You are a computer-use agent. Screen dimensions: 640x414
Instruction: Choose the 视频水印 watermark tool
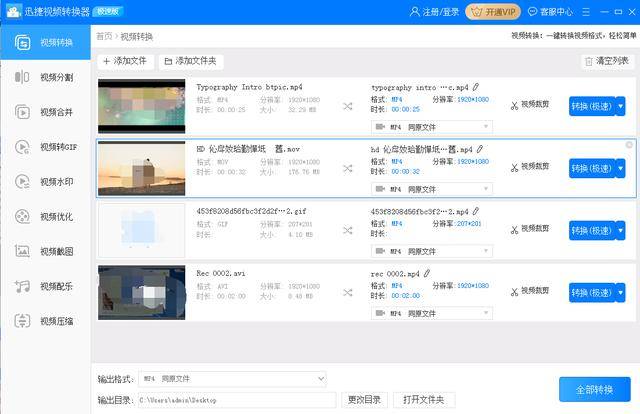point(45,182)
